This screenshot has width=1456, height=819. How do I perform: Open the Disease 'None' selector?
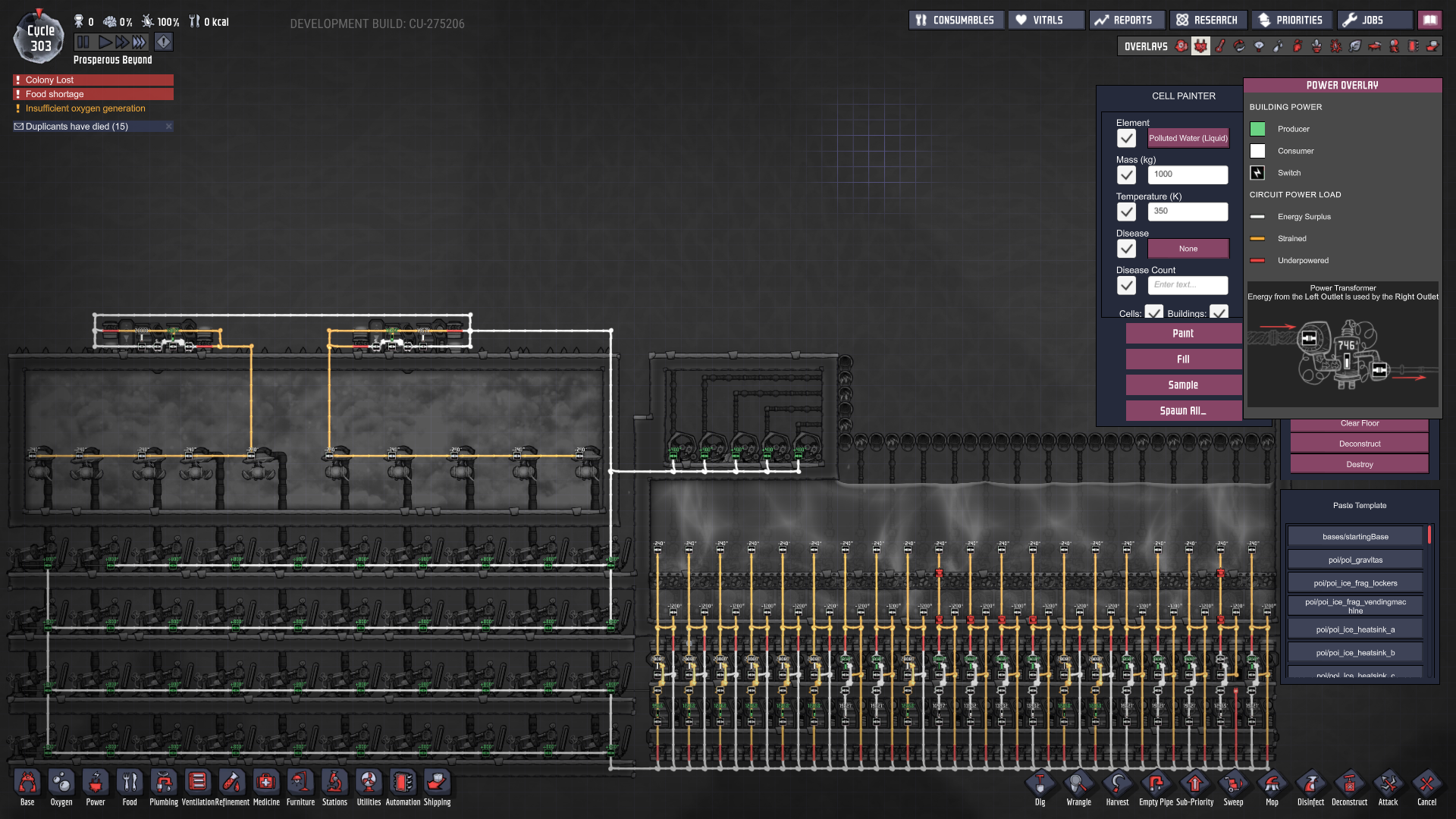[1188, 249]
